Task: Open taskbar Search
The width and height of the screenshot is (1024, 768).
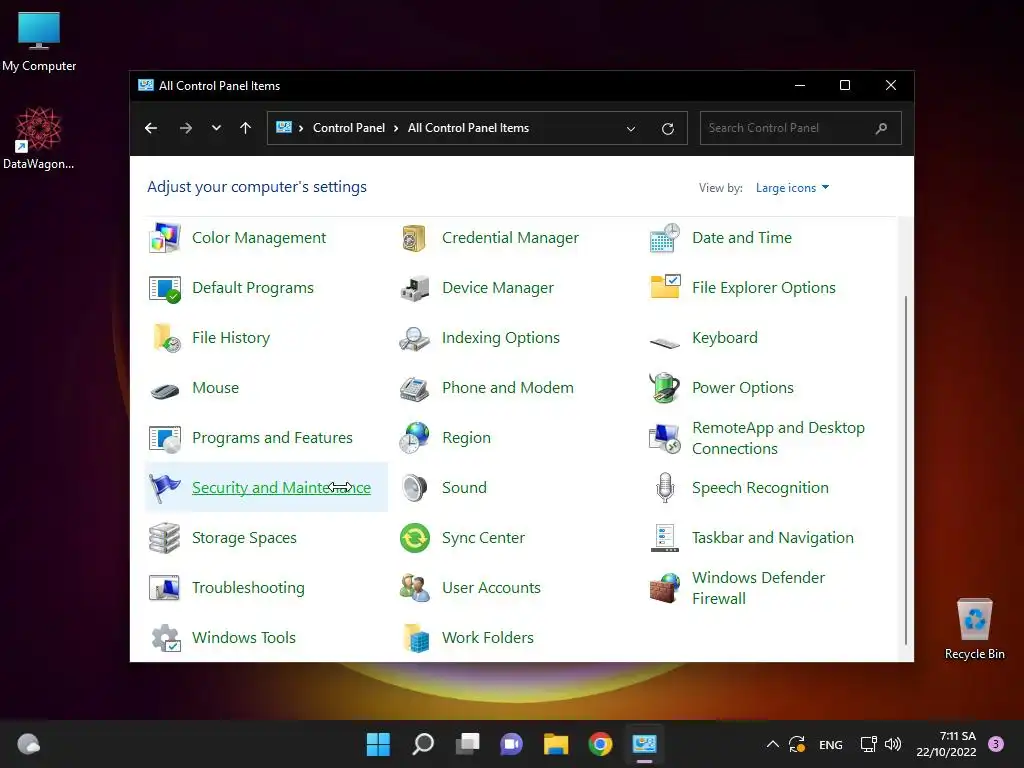Action: [423, 744]
